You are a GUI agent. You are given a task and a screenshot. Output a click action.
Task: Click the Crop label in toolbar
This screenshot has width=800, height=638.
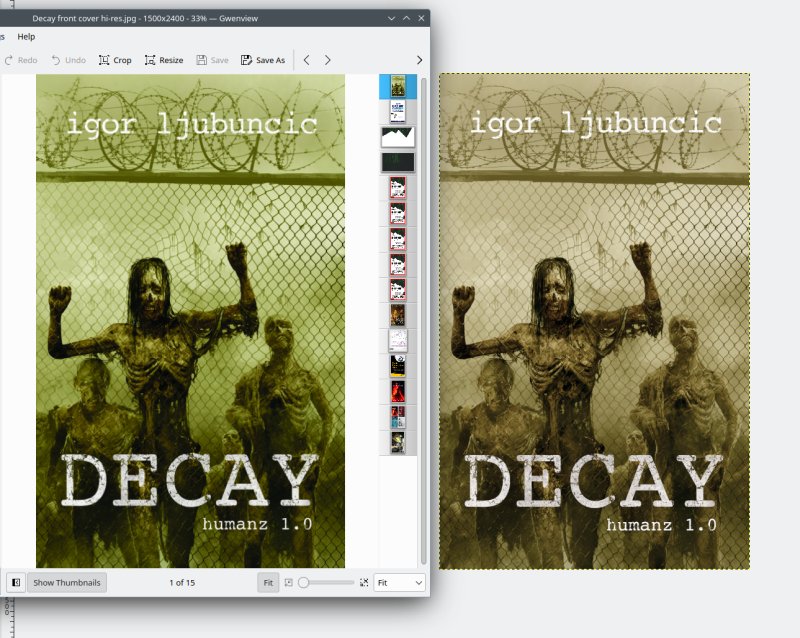pyautogui.click(x=122, y=60)
